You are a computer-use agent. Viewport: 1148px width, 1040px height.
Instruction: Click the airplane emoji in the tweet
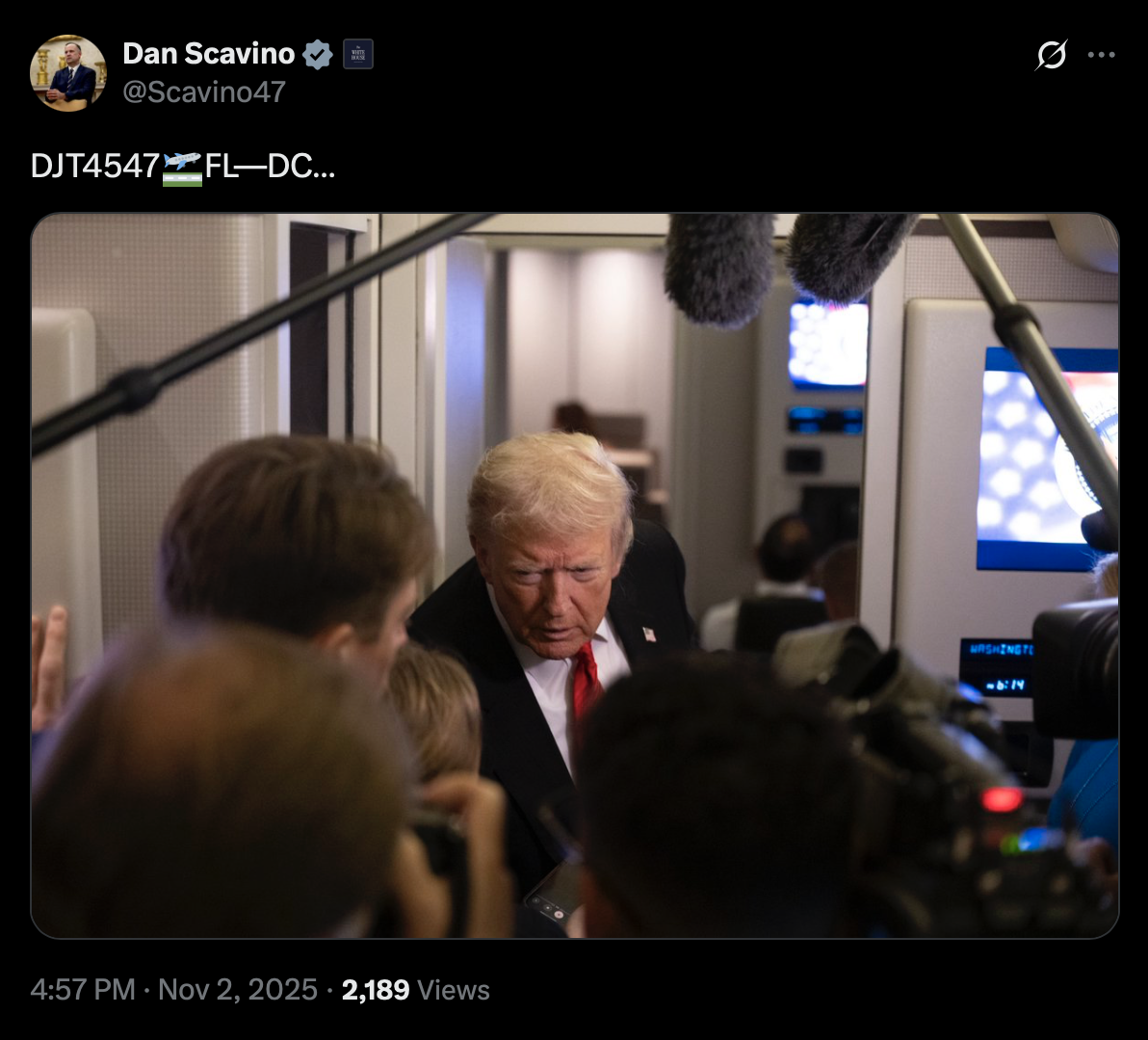pyautogui.click(x=182, y=168)
